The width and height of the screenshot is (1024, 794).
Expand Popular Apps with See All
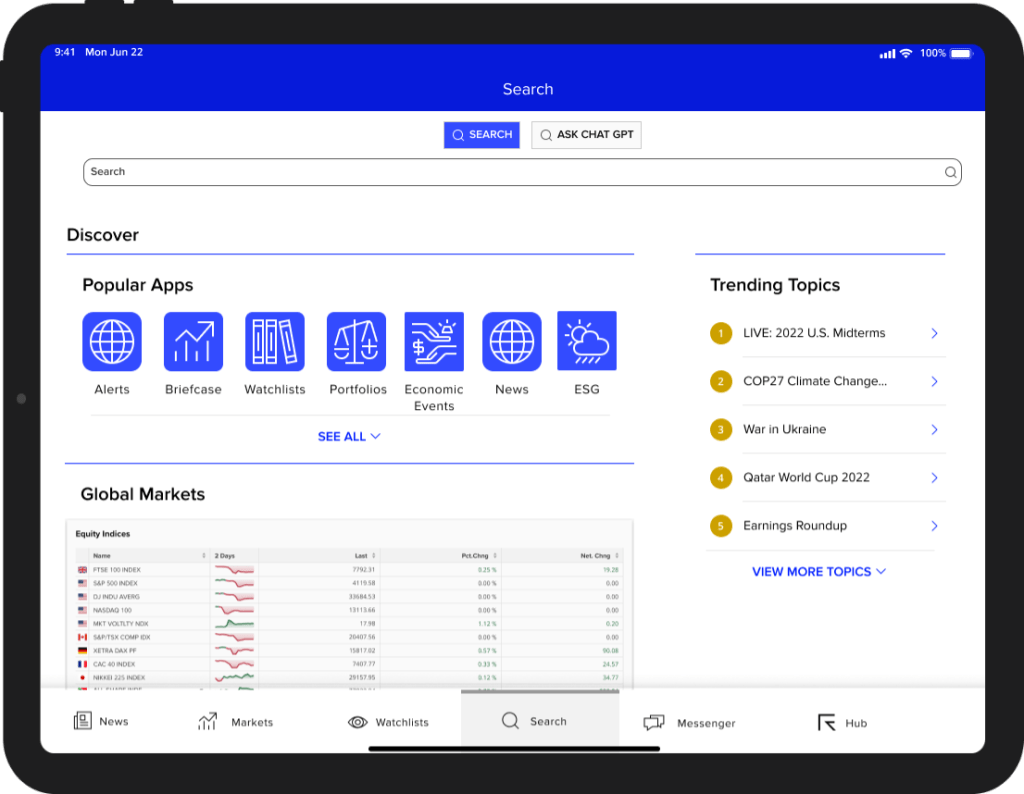(349, 437)
